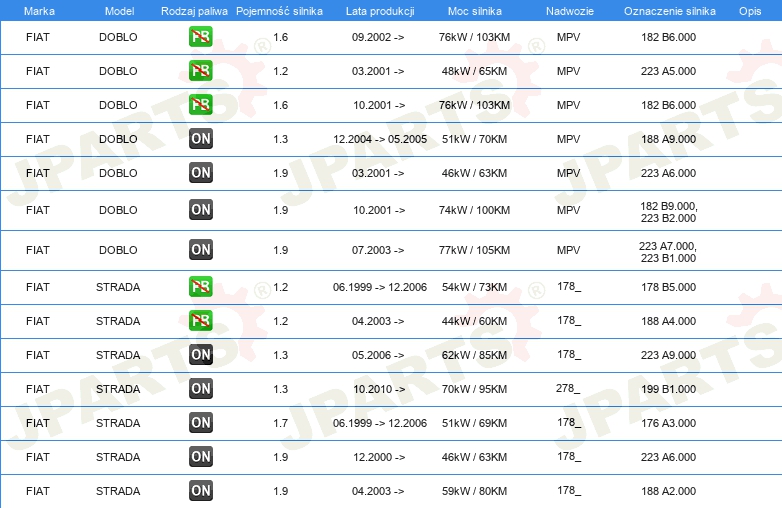Click power value 54kW / 73KM

[x=474, y=287]
